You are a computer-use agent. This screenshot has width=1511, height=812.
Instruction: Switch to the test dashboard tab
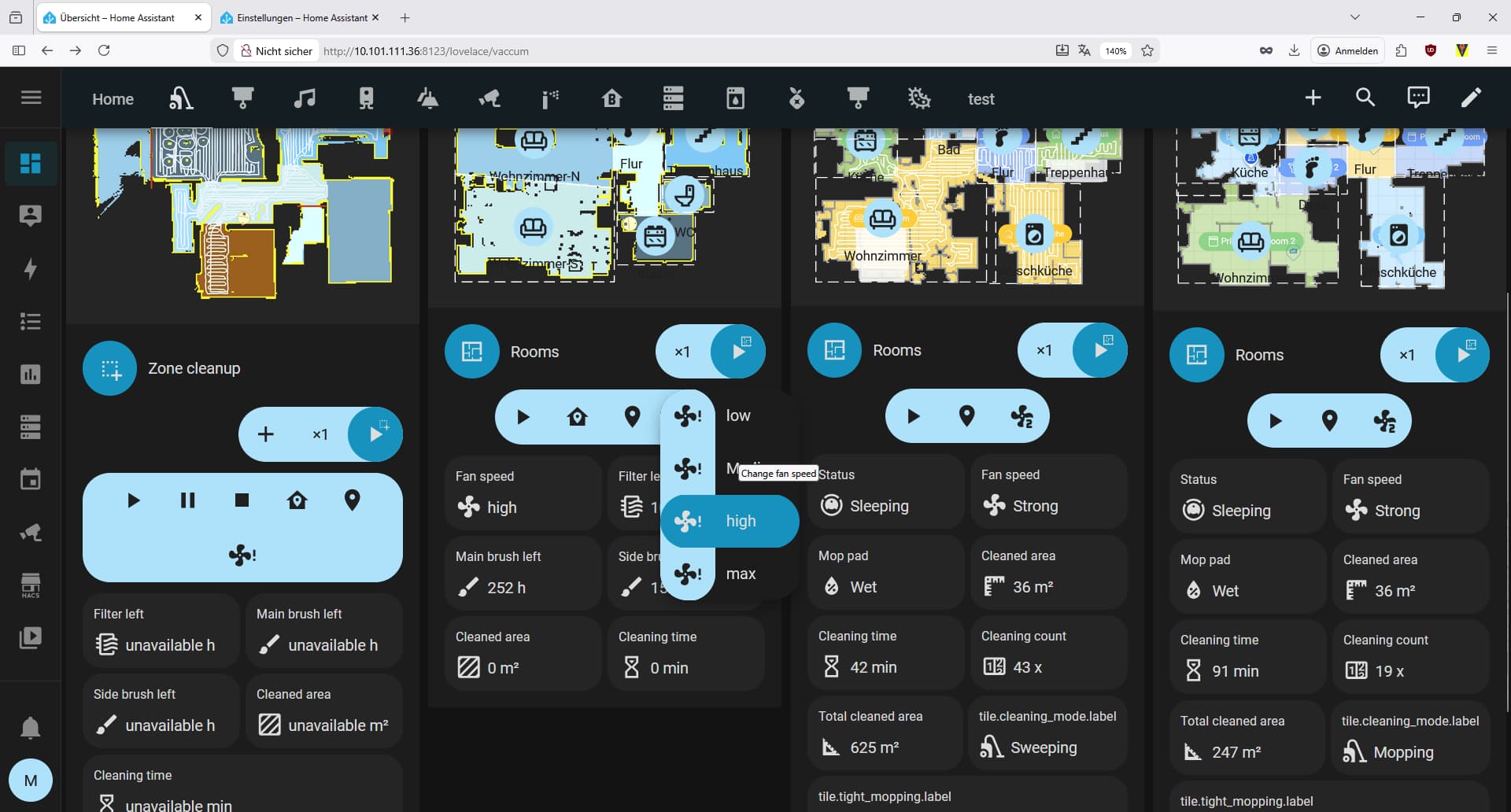981,99
